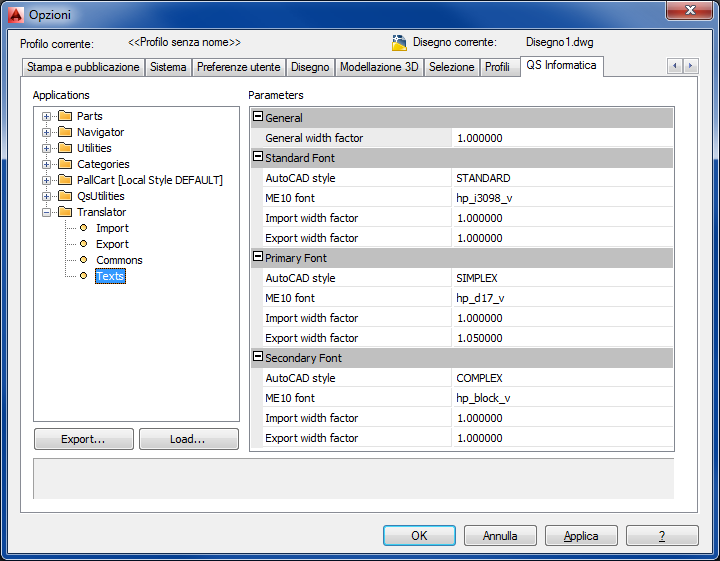This screenshot has width=720, height=561.
Task: Edit the ME10 font value hp_d17_v
Action: pyautogui.click(x=562, y=298)
